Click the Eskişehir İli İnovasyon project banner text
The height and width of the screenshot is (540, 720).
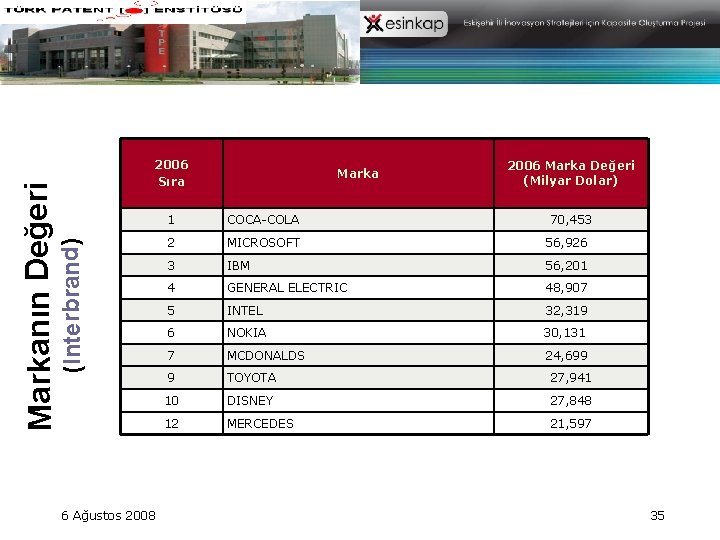click(x=584, y=22)
